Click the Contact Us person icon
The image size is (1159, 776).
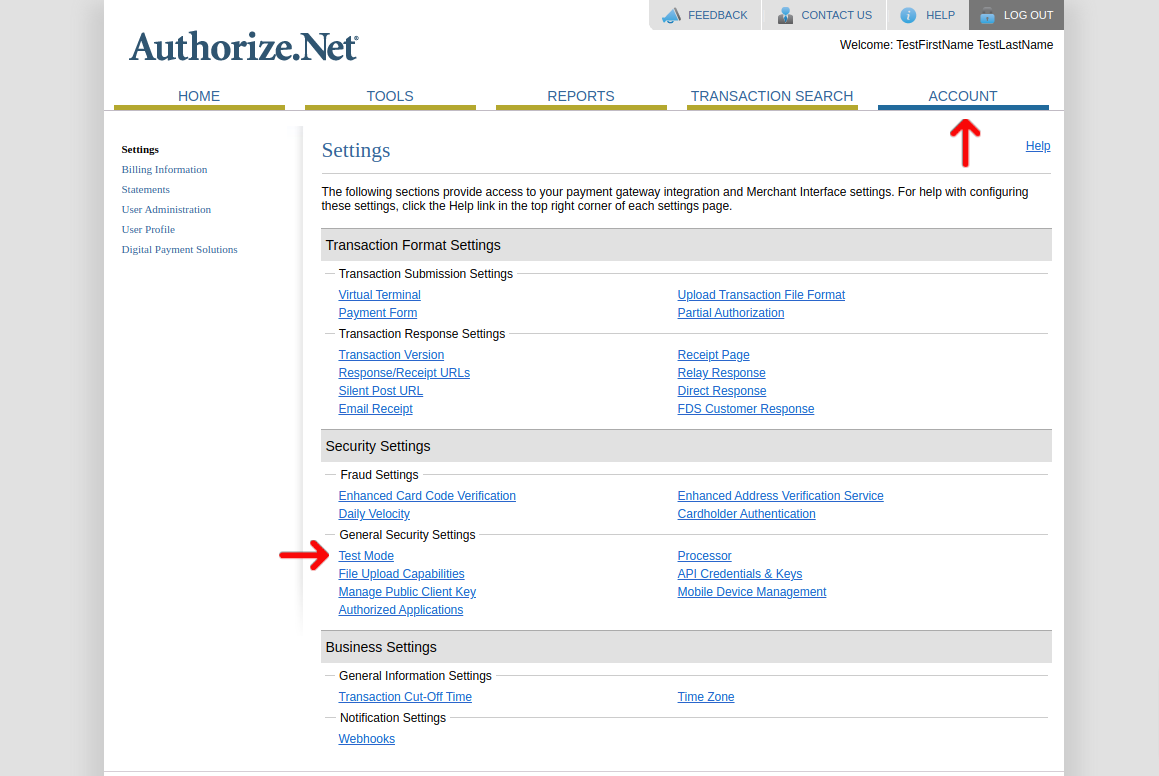click(x=785, y=15)
